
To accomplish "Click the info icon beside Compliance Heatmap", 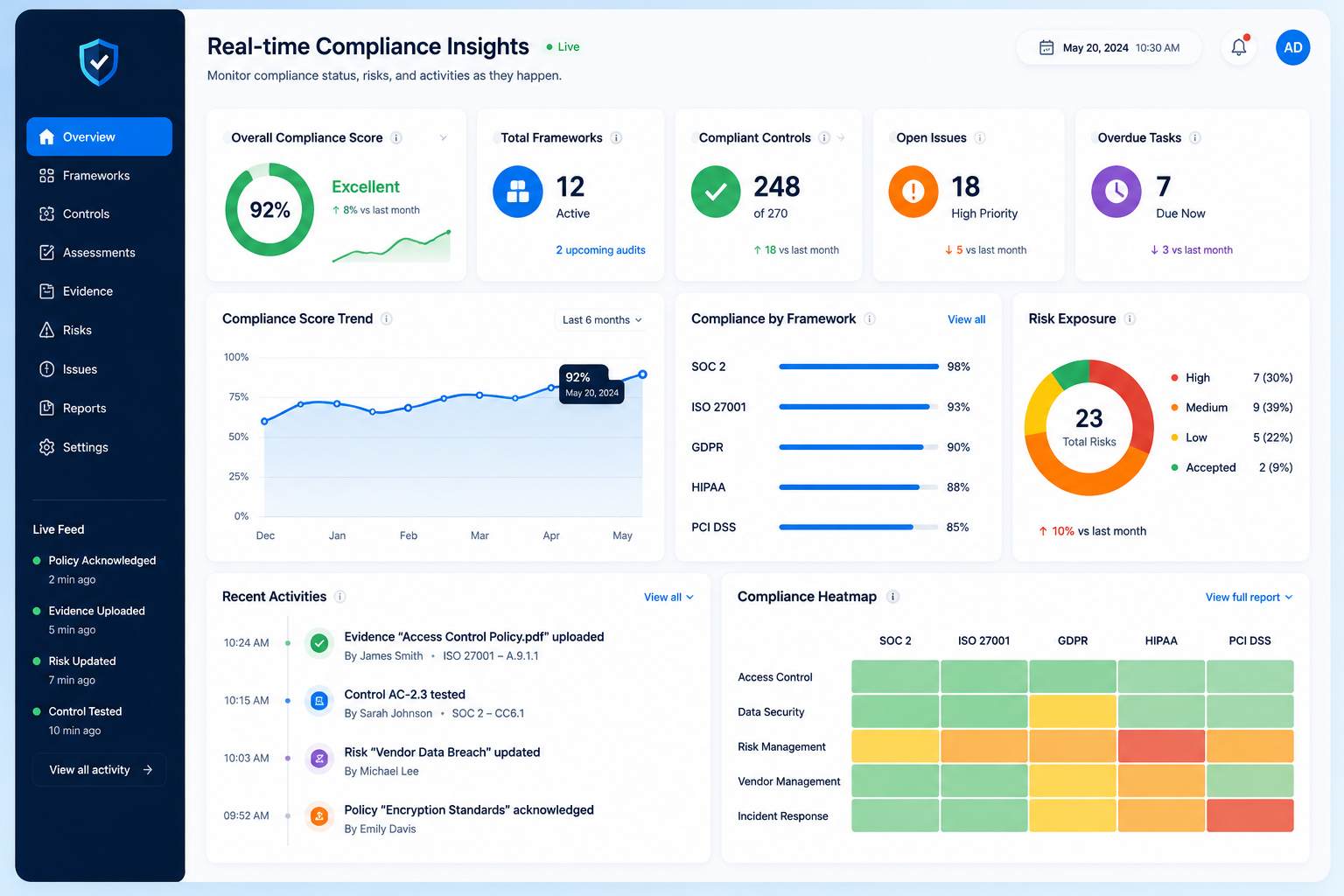I will [x=892, y=597].
